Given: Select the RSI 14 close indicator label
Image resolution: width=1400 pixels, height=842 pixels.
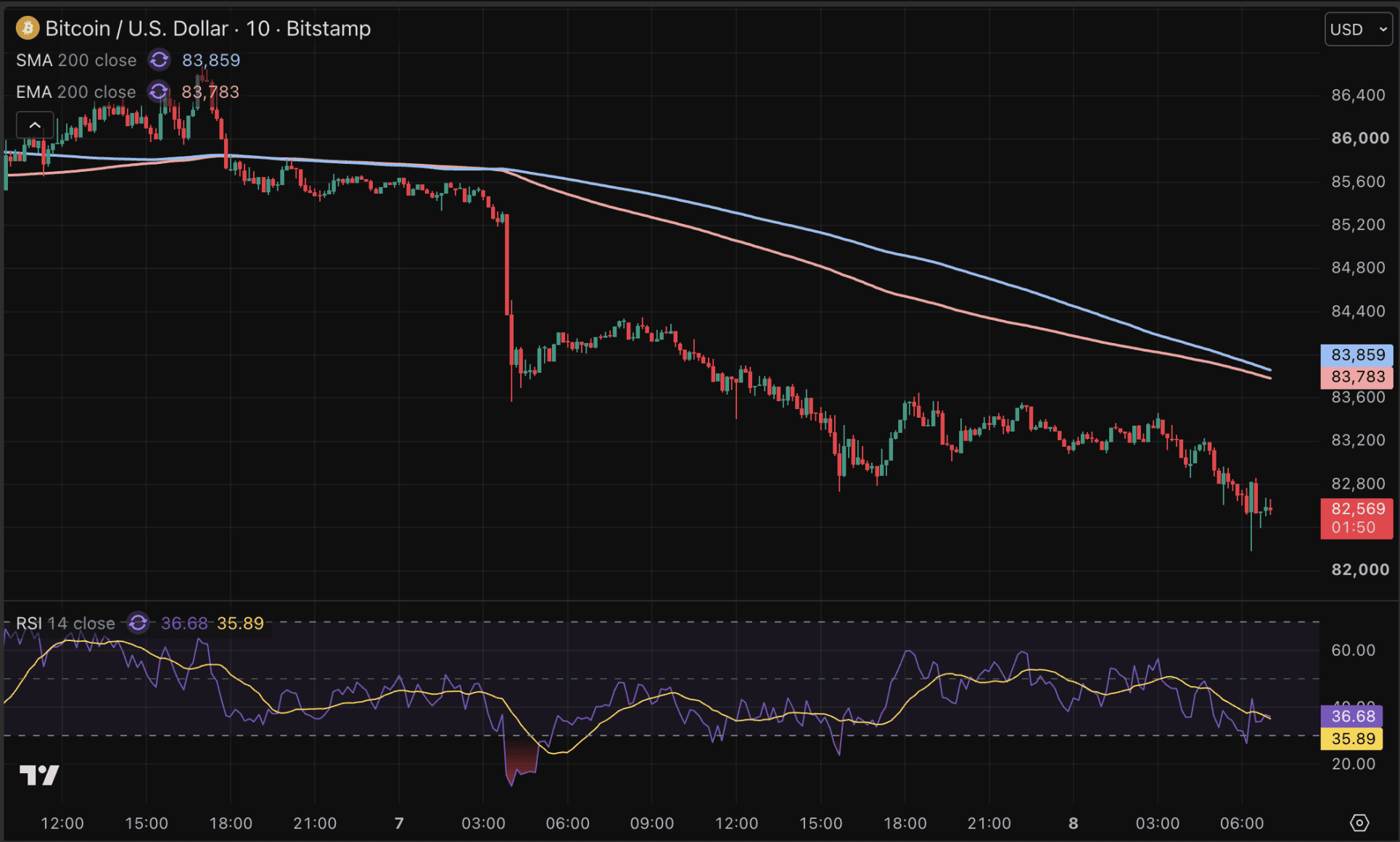Looking at the screenshot, I should (65, 623).
